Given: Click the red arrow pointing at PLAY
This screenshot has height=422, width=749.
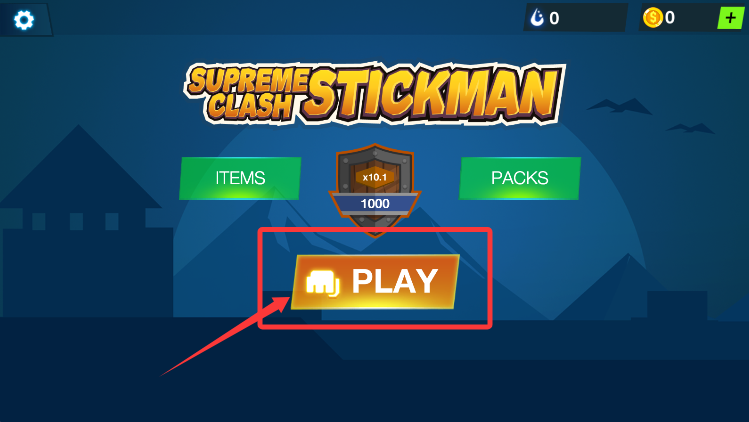Looking at the screenshot, I should coord(225,336).
